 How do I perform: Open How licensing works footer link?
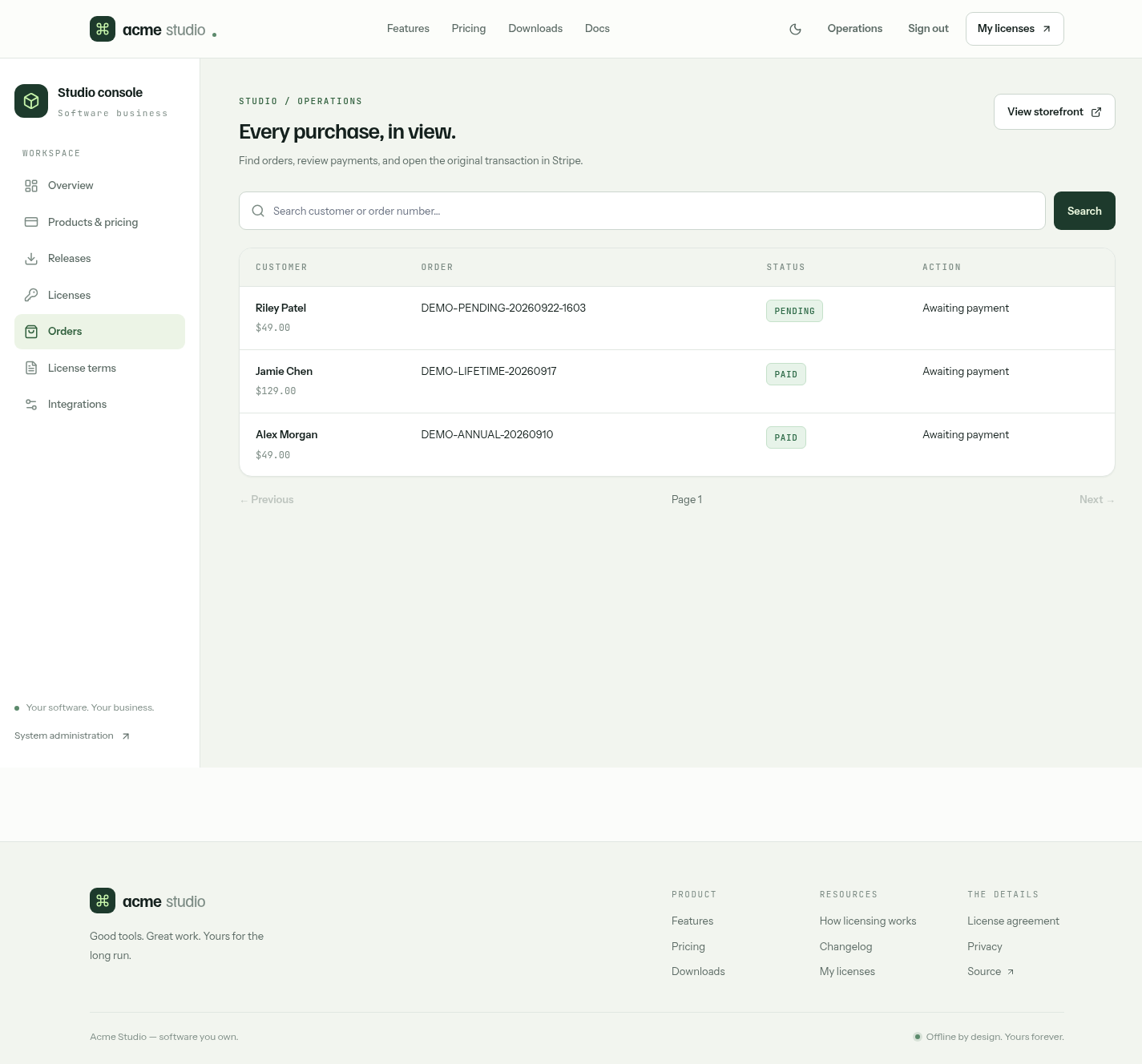[x=868, y=921]
